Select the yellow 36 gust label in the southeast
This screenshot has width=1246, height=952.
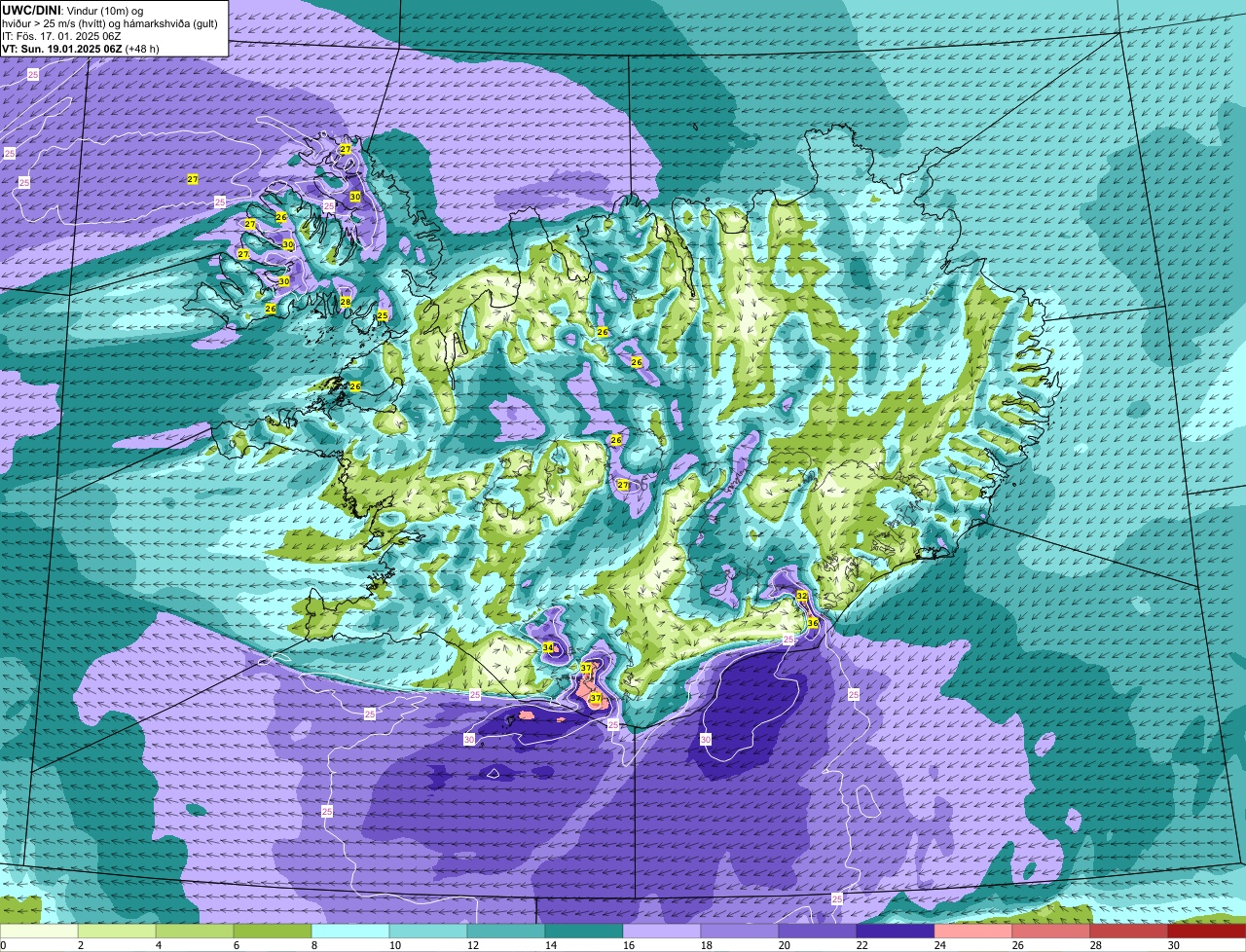coord(813,622)
